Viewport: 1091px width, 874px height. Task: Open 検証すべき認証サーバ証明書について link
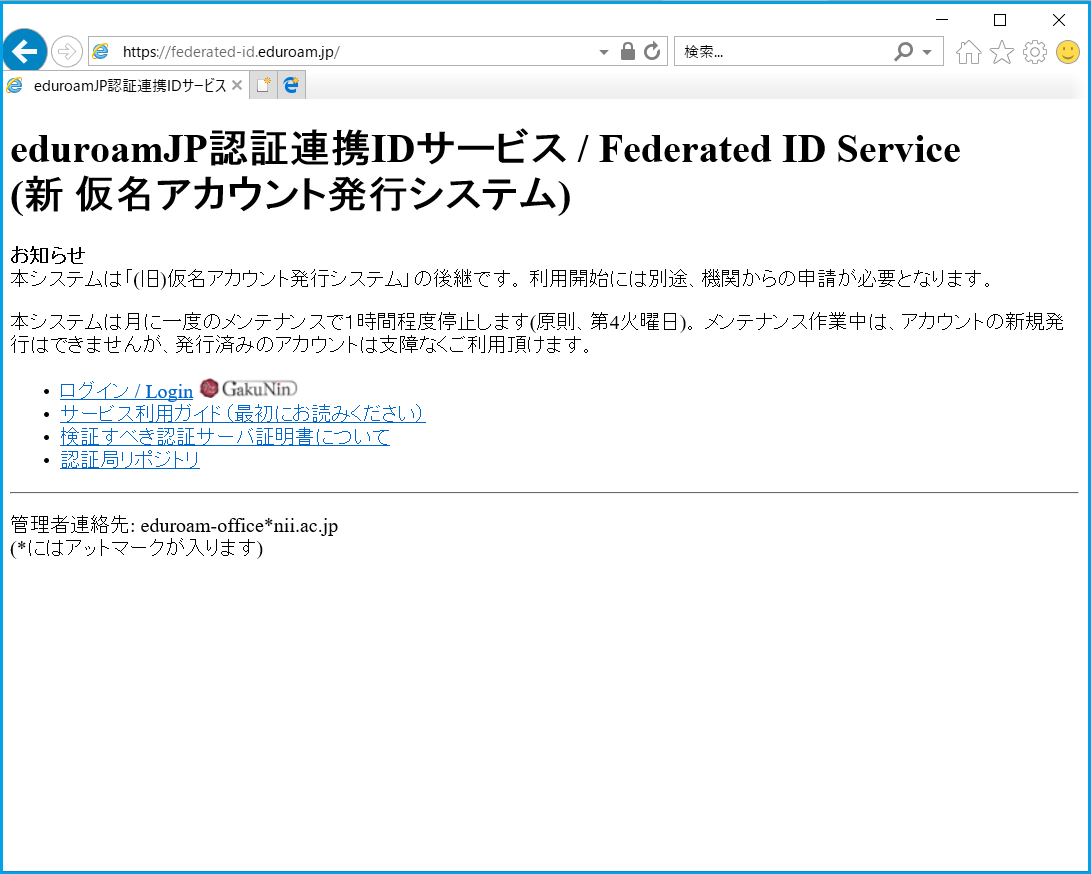pyautogui.click(x=225, y=436)
